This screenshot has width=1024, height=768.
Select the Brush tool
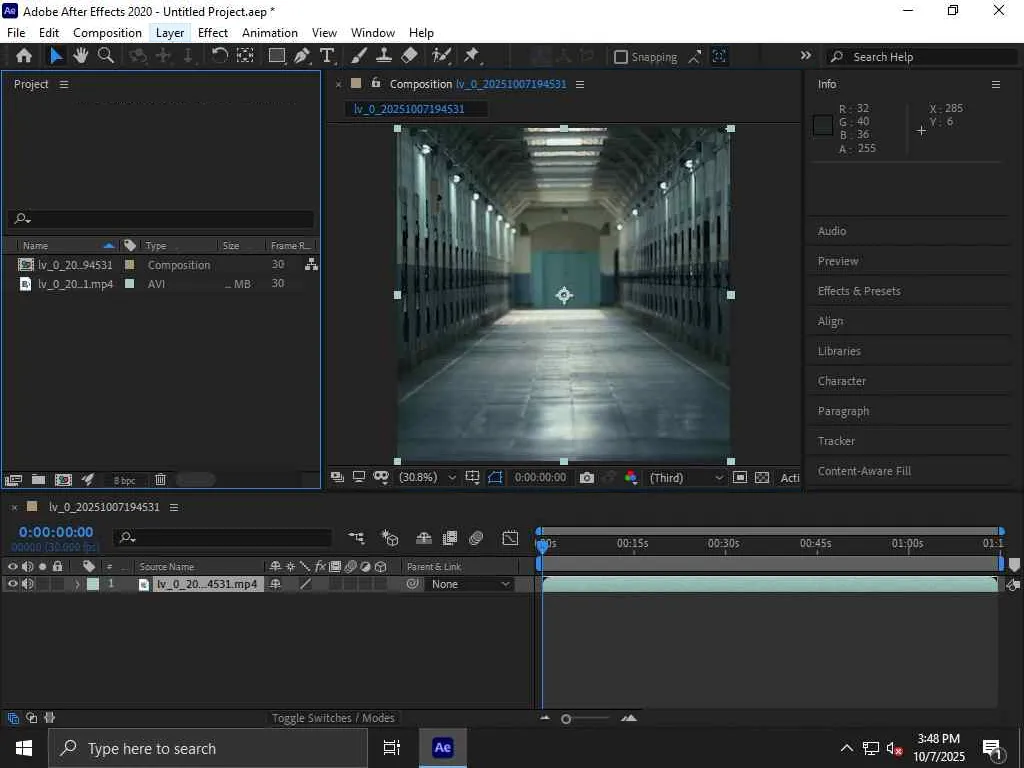pyautogui.click(x=359, y=56)
